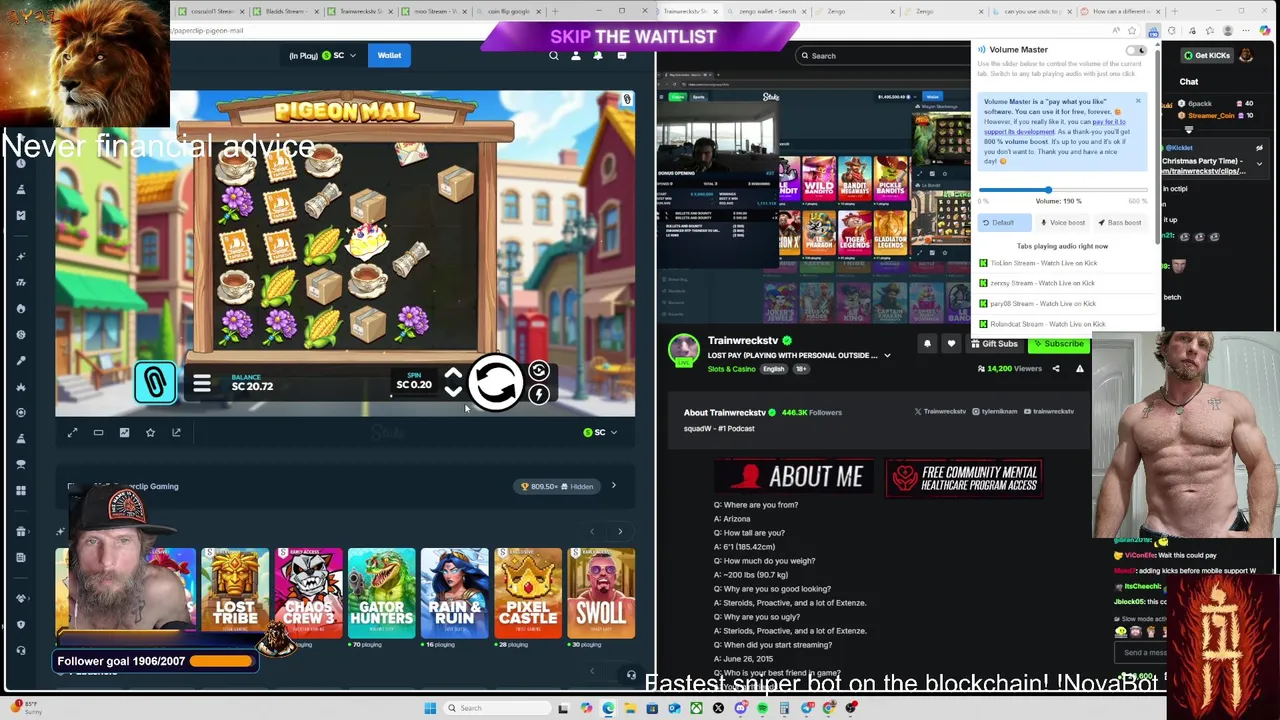The width and height of the screenshot is (1280, 720).
Task: Increase the spin bet amount
Action: click(453, 375)
